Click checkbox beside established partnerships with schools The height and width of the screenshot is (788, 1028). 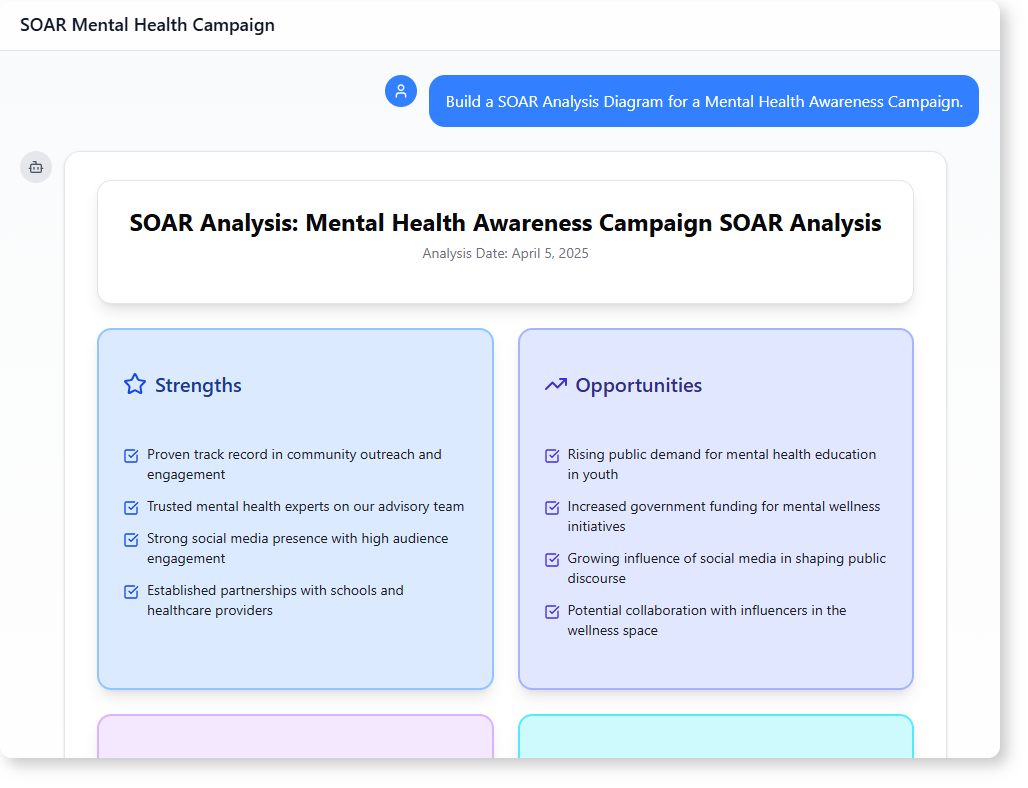click(131, 592)
